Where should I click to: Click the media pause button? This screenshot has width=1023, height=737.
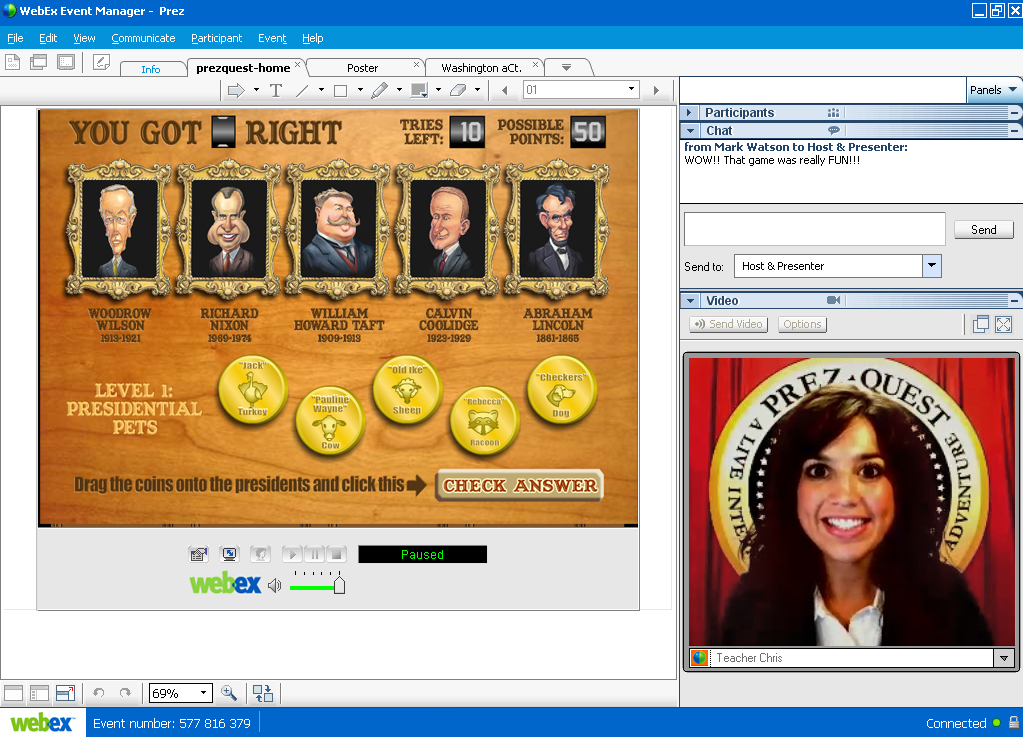314,554
